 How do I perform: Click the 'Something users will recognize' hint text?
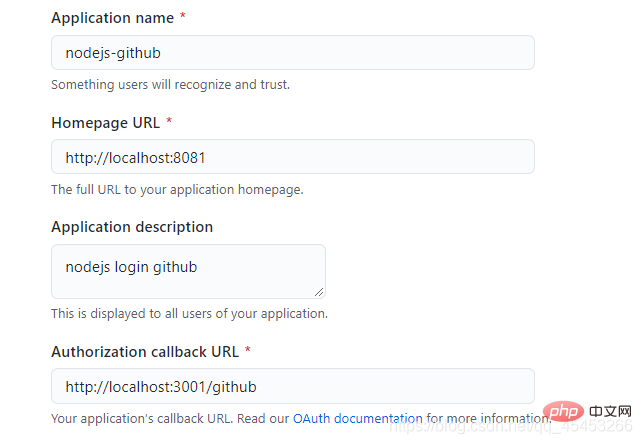point(170,85)
